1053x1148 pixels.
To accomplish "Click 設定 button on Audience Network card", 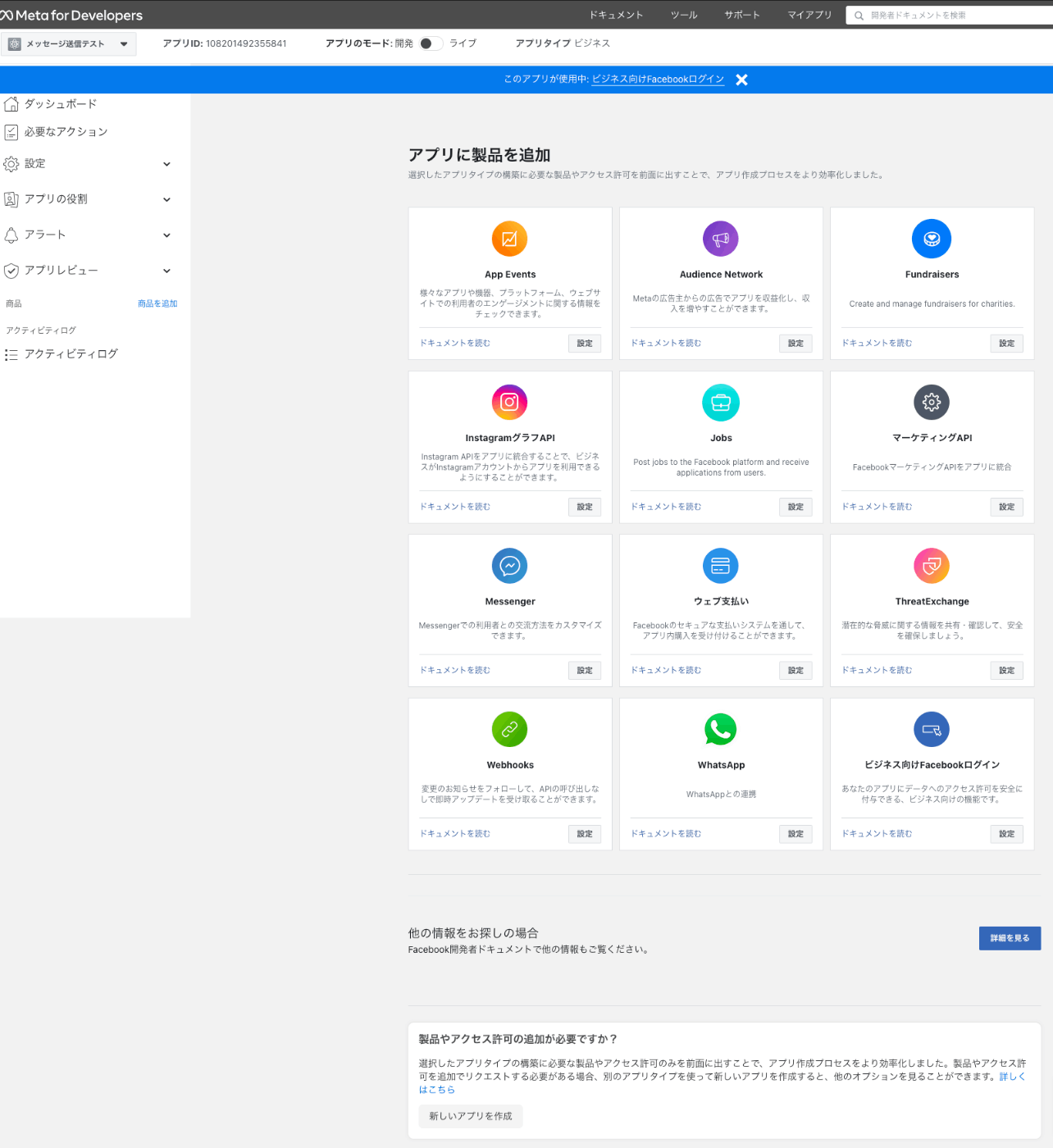I will click(795, 344).
